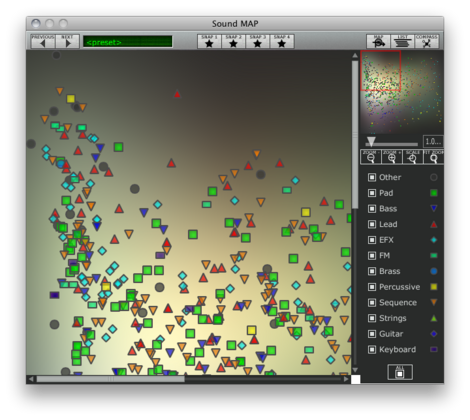Click the Lead red triangle legend icon

click(434, 224)
